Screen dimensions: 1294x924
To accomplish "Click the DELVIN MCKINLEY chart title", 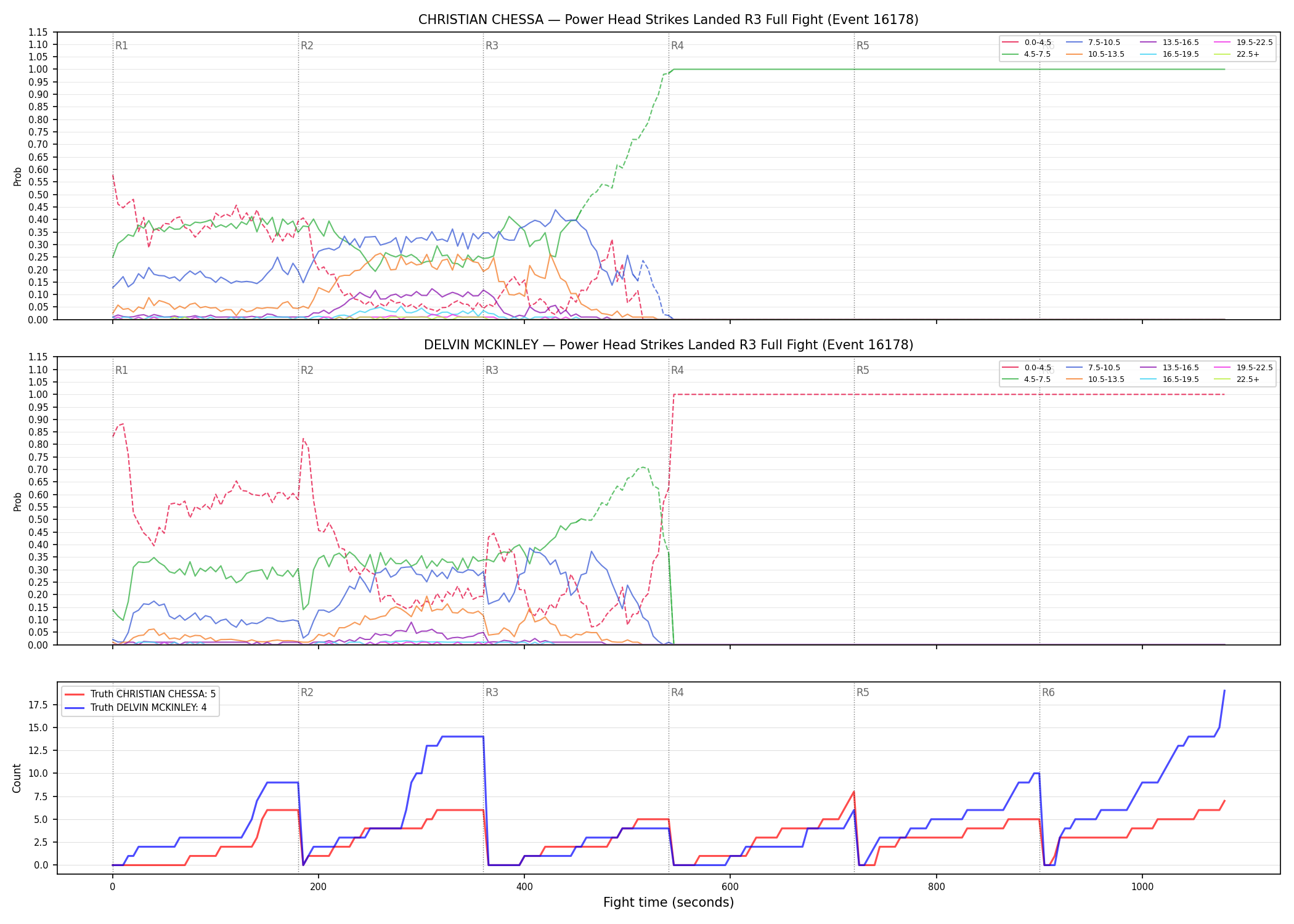I will [668, 345].
